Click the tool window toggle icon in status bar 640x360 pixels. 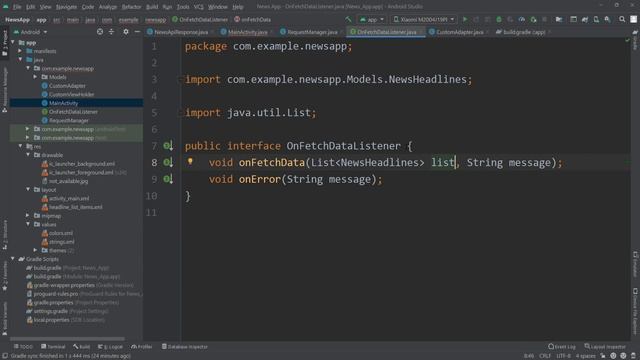pyautogui.click(x=4, y=356)
